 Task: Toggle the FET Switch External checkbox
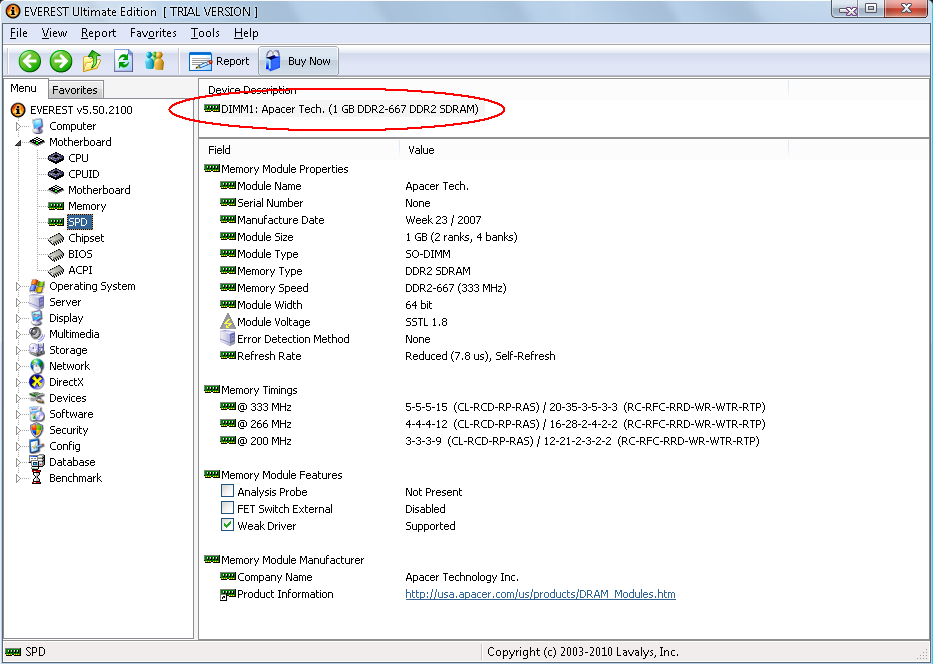227,508
